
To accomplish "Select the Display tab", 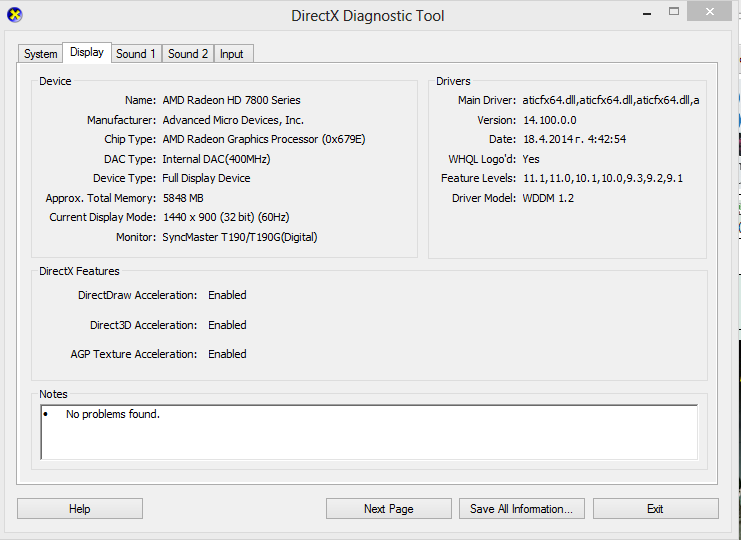I will (x=87, y=52).
